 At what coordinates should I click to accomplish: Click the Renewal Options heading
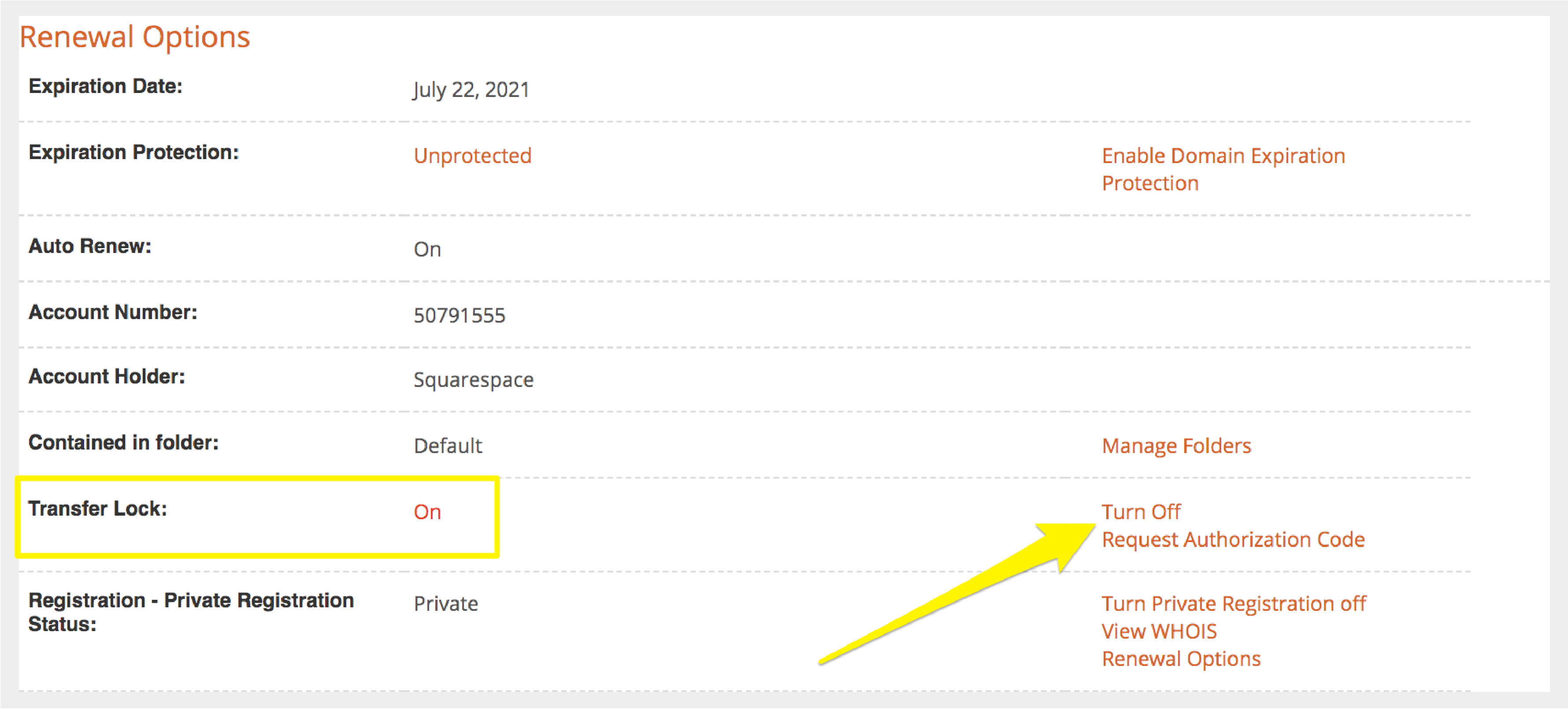(134, 37)
